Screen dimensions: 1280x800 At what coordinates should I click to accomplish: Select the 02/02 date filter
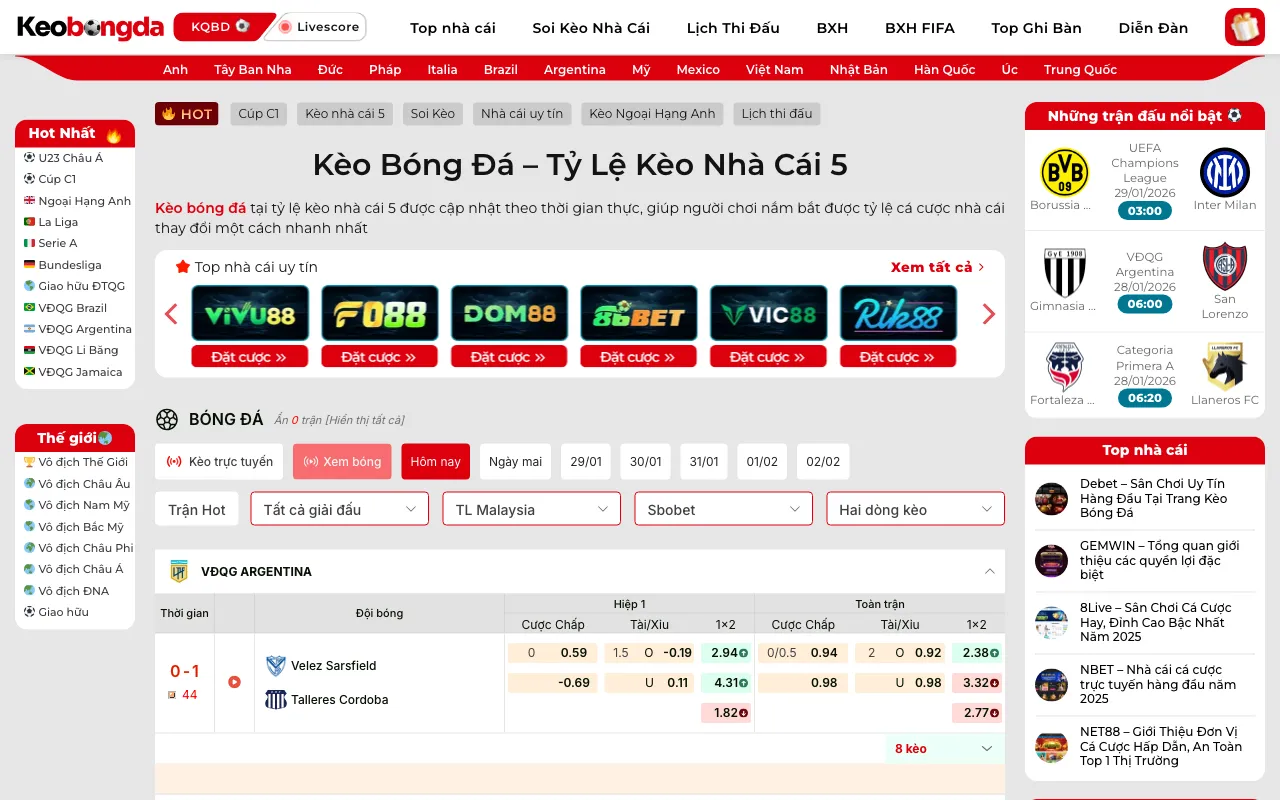point(823,462)
